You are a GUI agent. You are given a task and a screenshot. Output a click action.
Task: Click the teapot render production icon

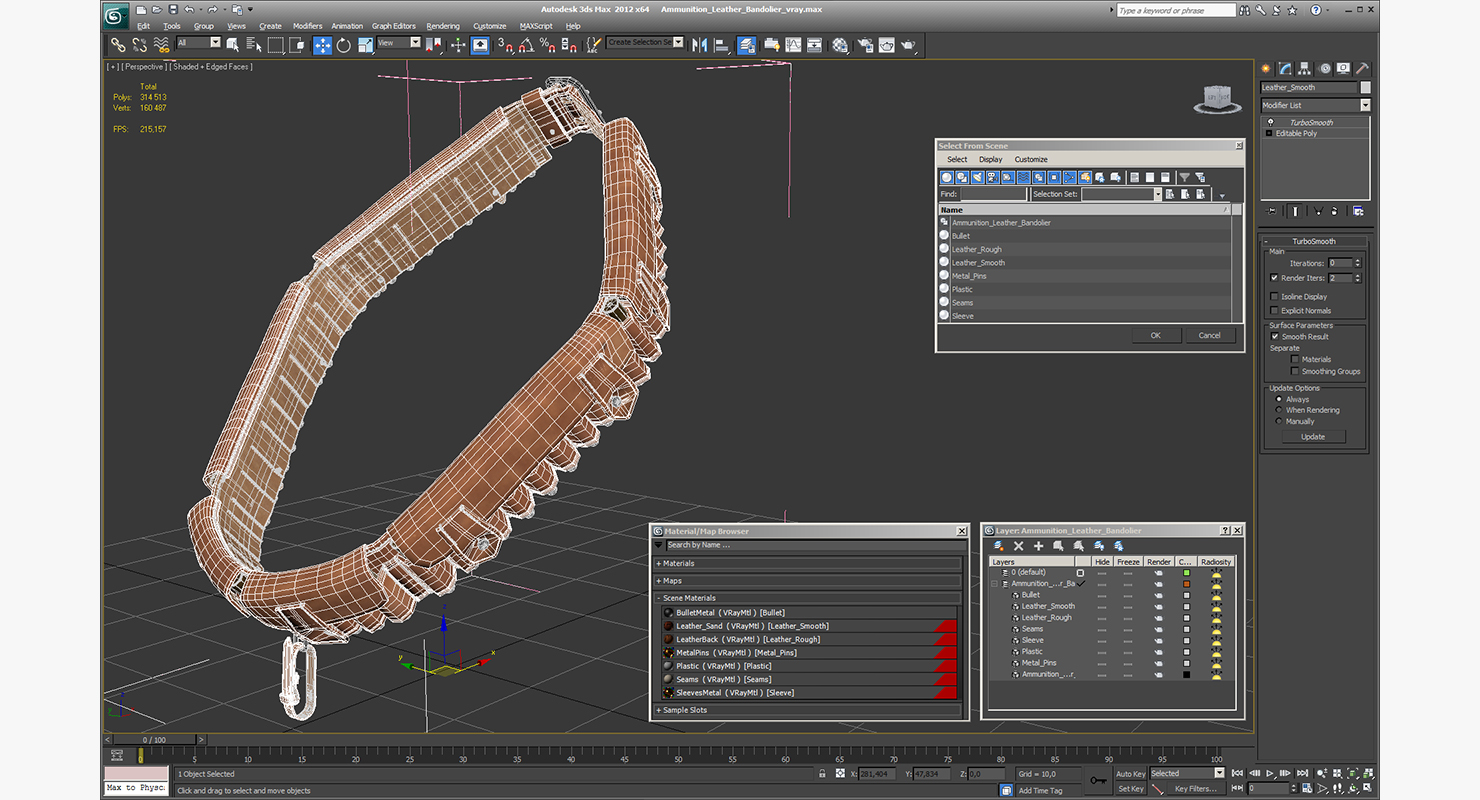pyautogui.click(x=908, y=45)
